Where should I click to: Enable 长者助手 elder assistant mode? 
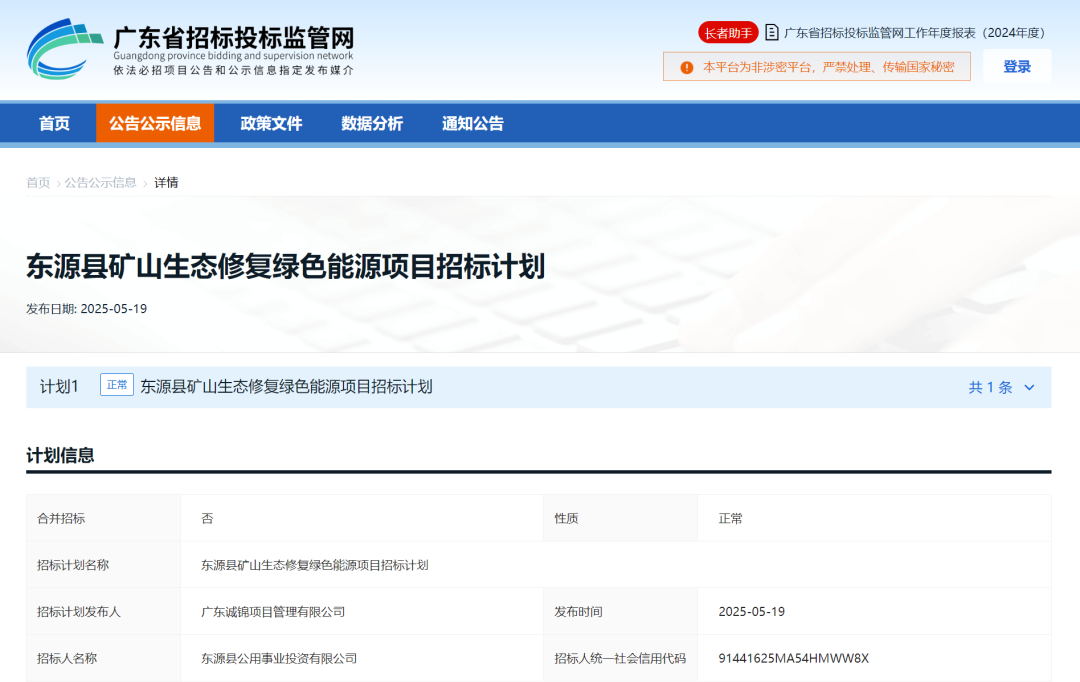[728, 32]
